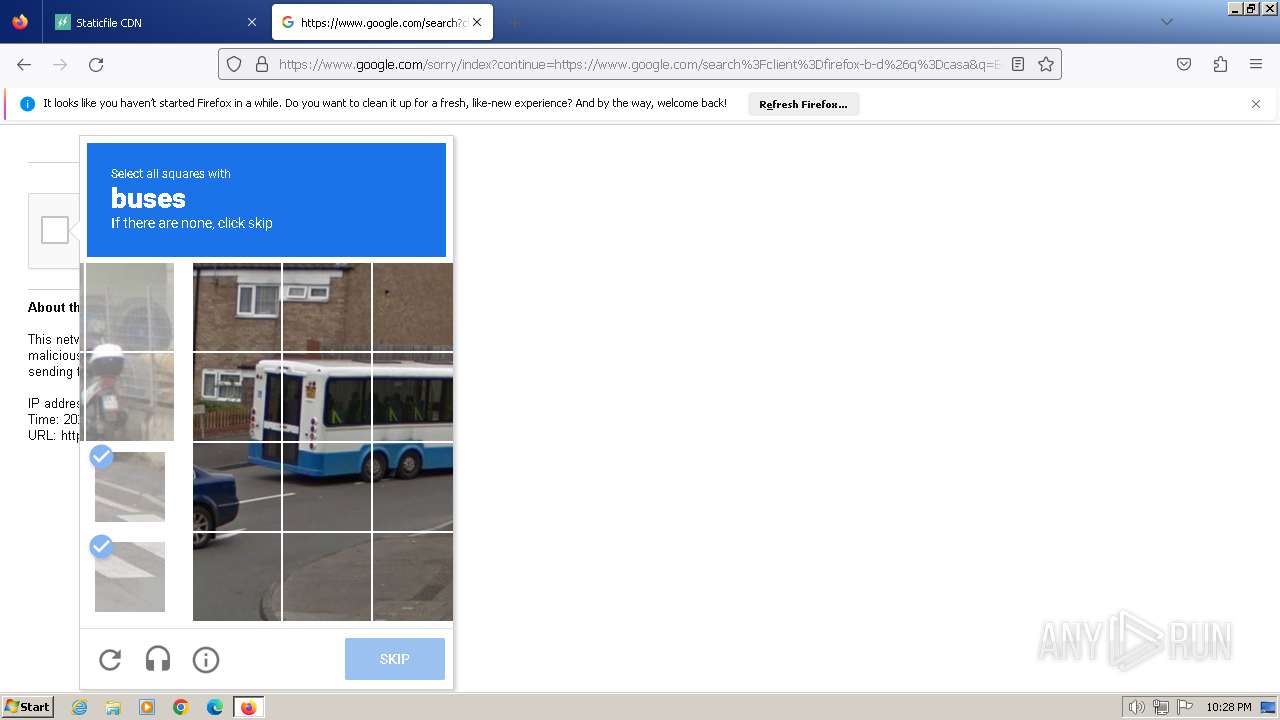Select tile with curb at bottom-left
1280x720 pixels.
pyautogui.click(x=237, y=577)
